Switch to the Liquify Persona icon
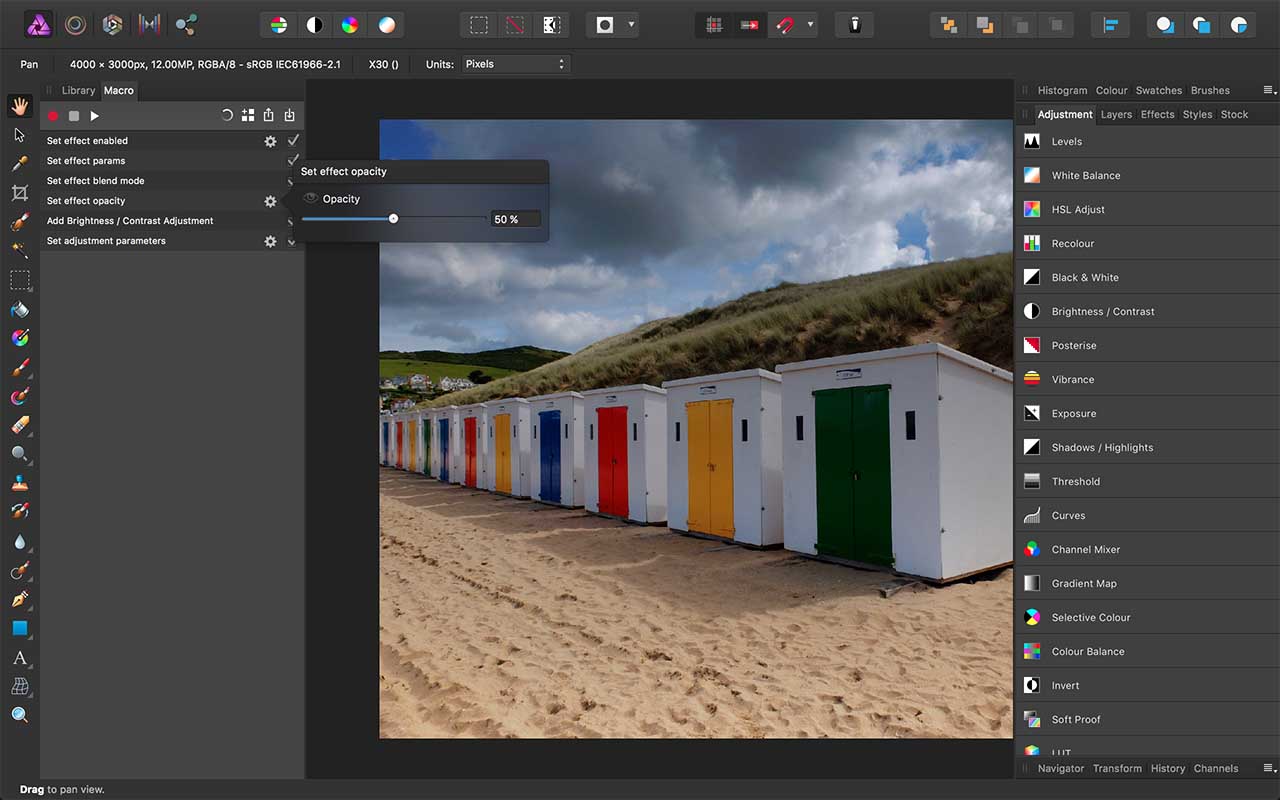 tap(75, 25)
